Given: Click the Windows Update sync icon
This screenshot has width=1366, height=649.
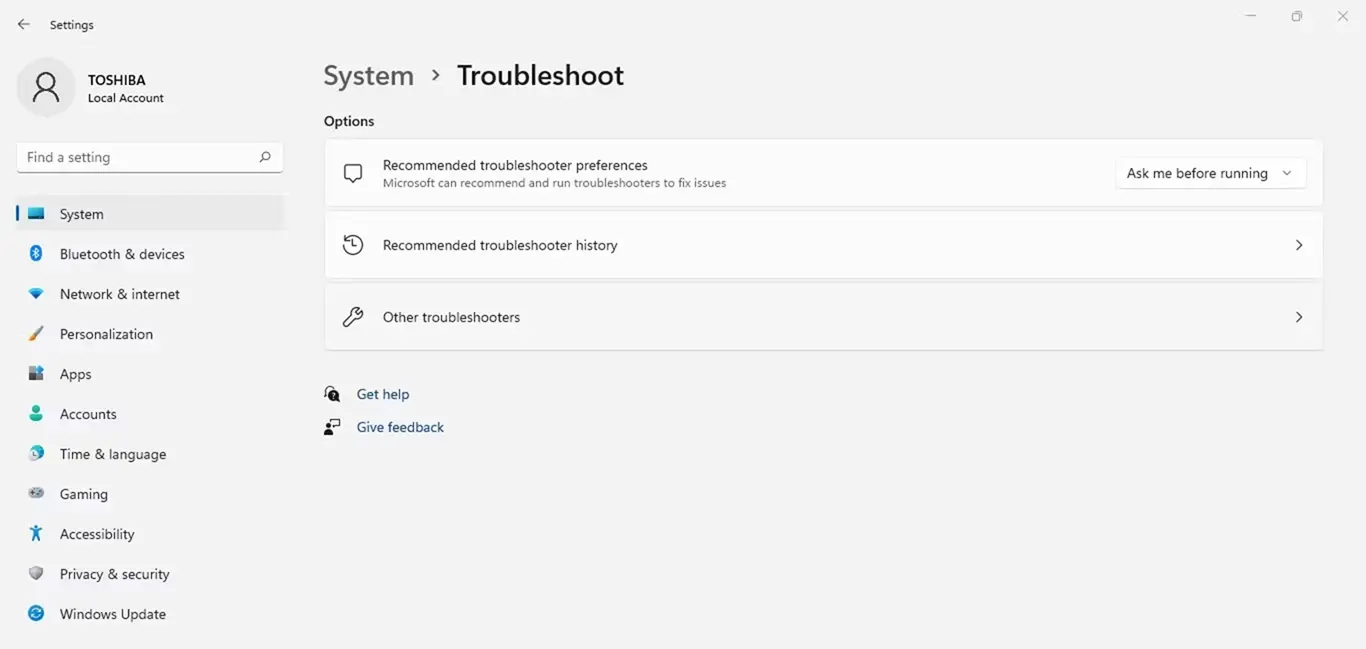Looking at the screenshot, I should point(36,614).
